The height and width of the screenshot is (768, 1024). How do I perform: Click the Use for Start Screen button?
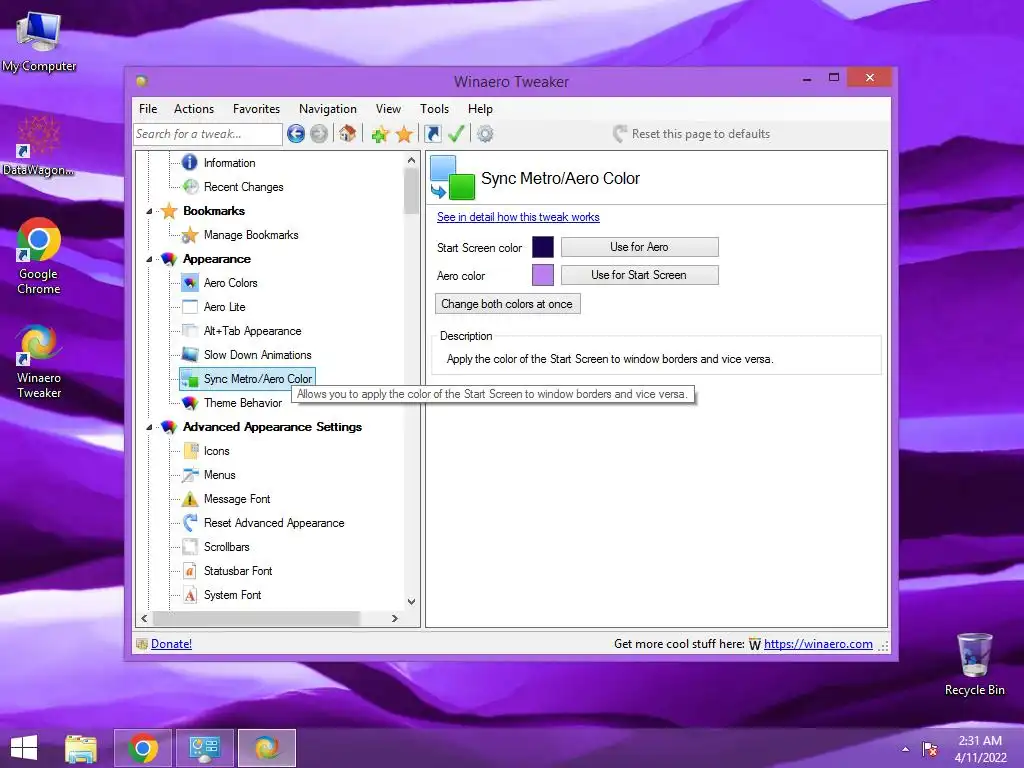click(639, 275)
